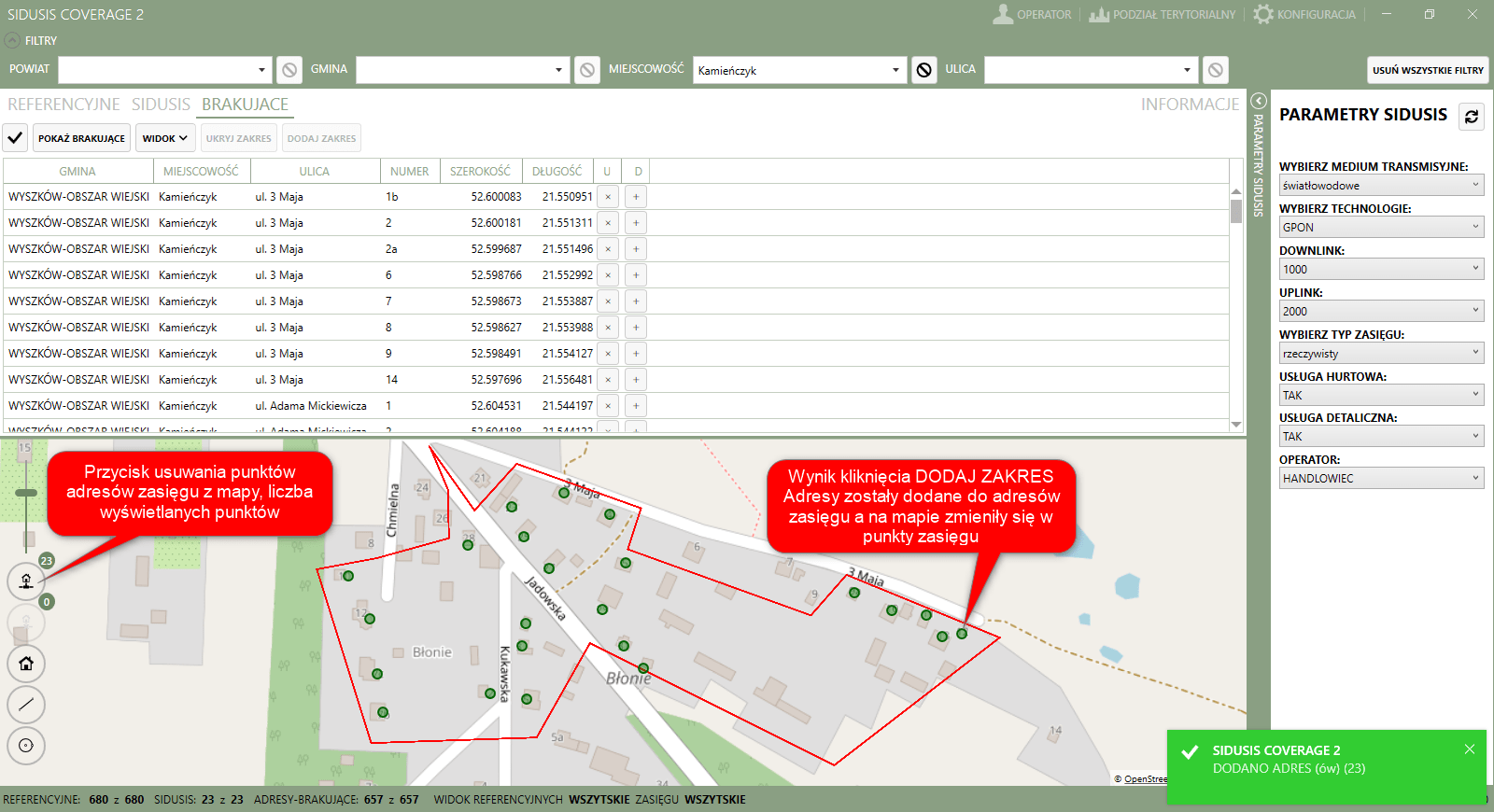Open the Miejscowość dropdown with Kamieńczyk

[799, 70]
